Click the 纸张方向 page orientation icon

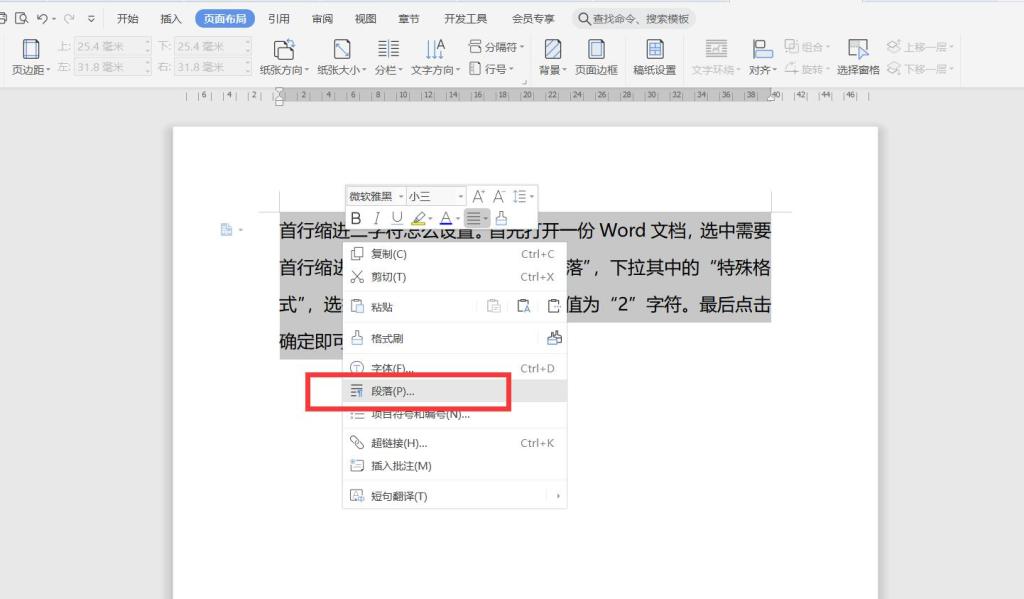285,57
